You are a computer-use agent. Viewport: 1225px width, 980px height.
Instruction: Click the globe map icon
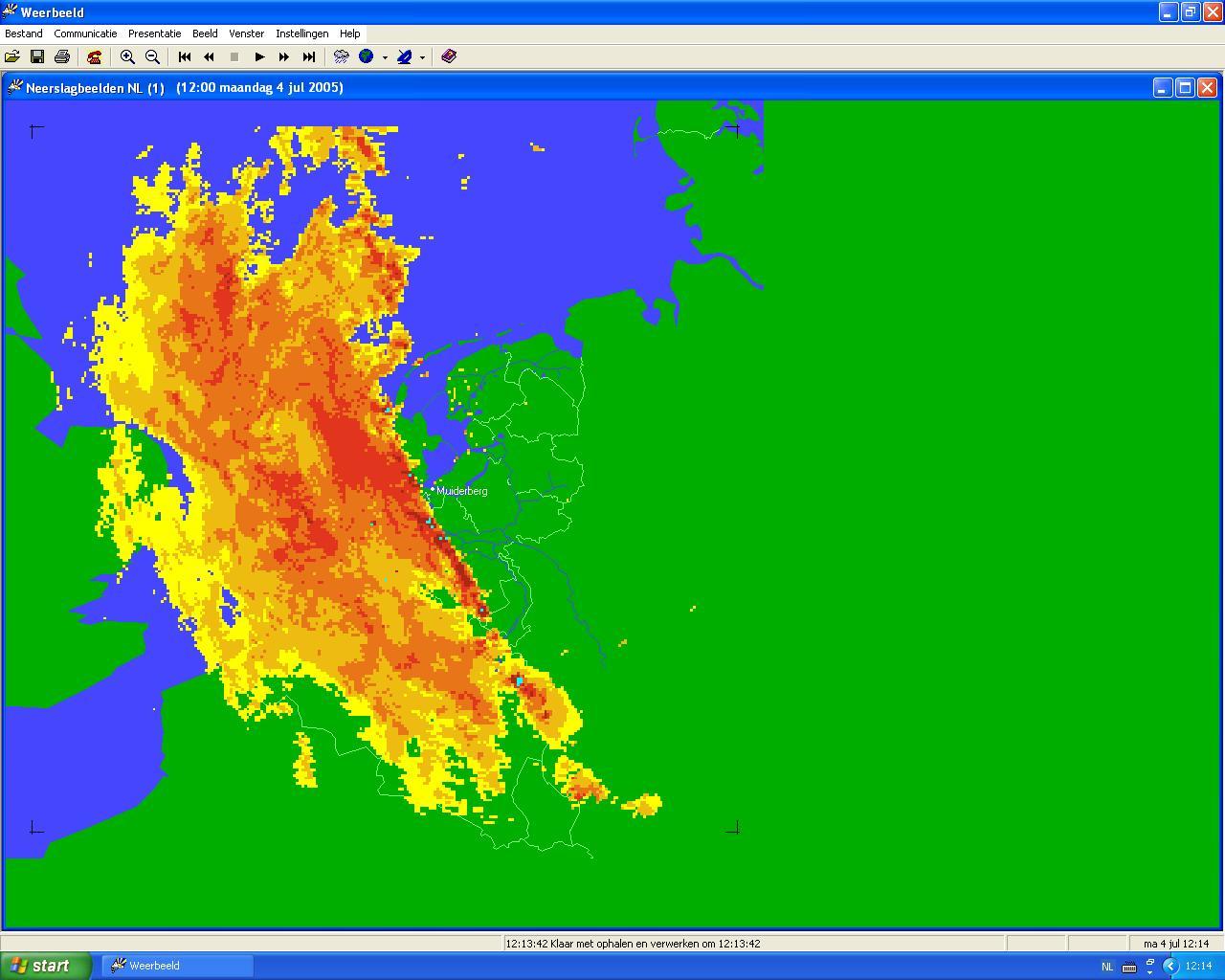[x=366, y=57]
